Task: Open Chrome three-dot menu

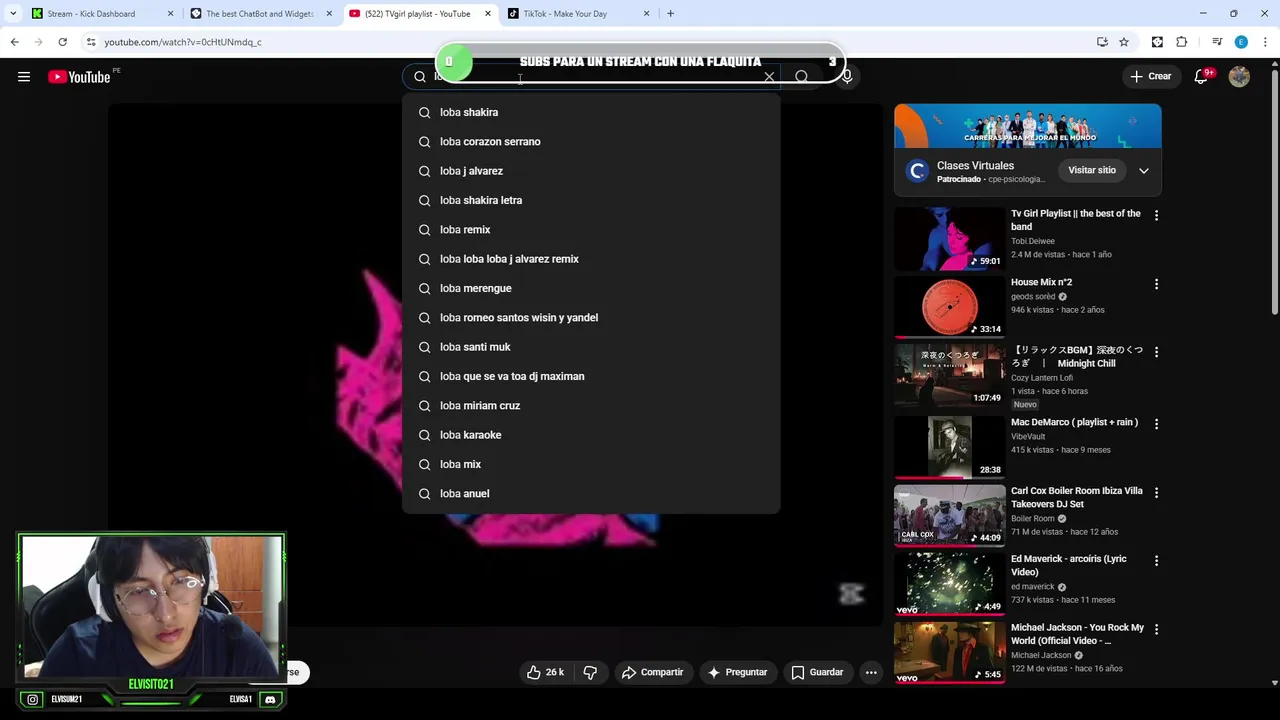Action: tap(1265, 42)
